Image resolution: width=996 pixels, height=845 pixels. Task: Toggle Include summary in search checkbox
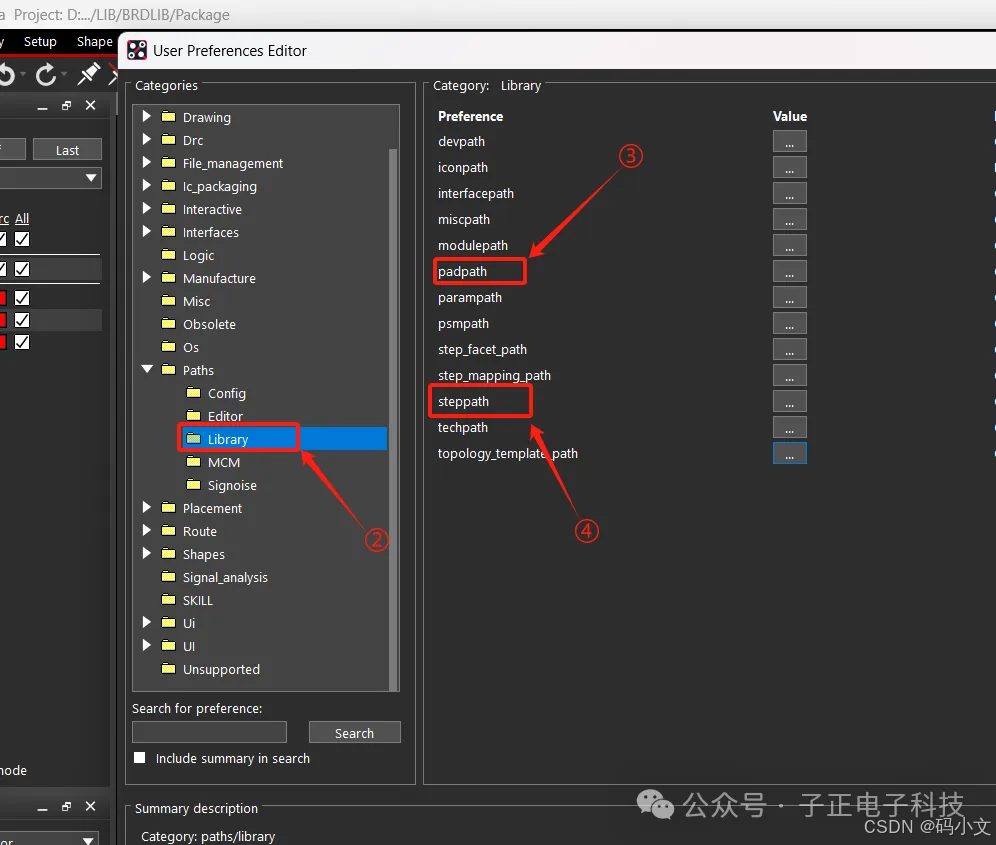point(140,757)
